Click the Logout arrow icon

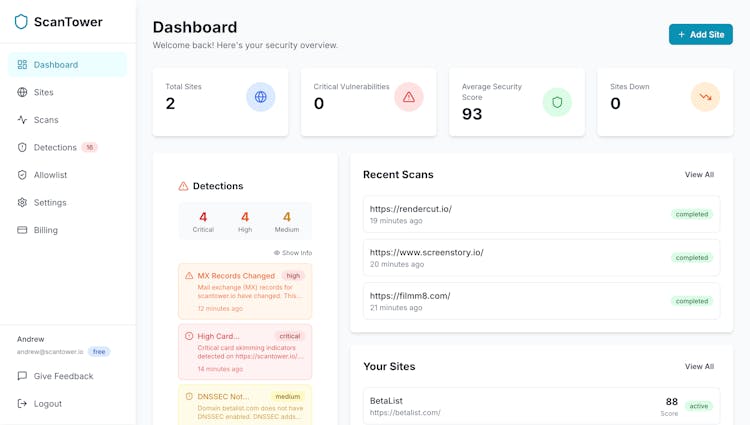[22, 404]
